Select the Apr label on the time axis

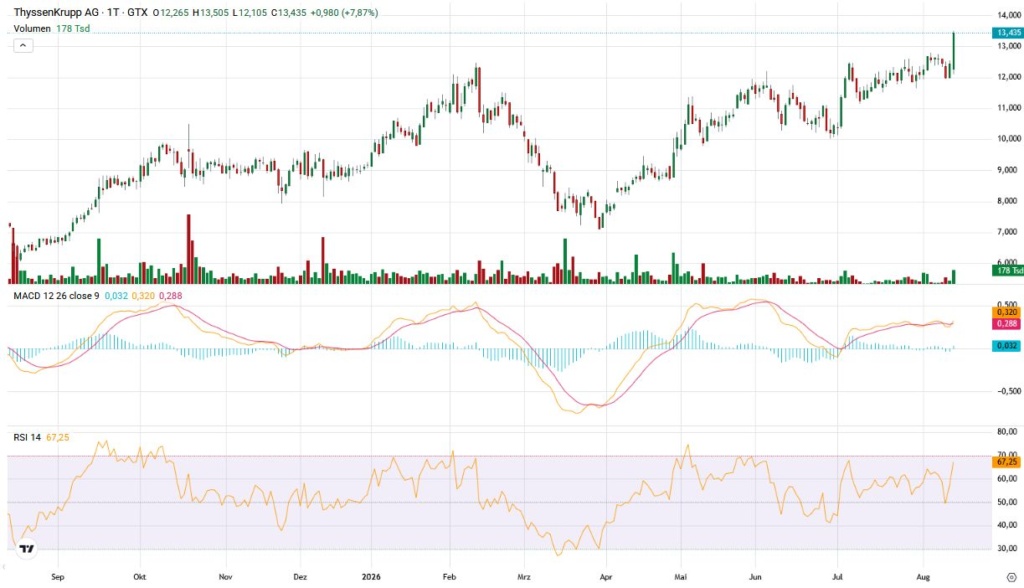[x=605, y=577]
